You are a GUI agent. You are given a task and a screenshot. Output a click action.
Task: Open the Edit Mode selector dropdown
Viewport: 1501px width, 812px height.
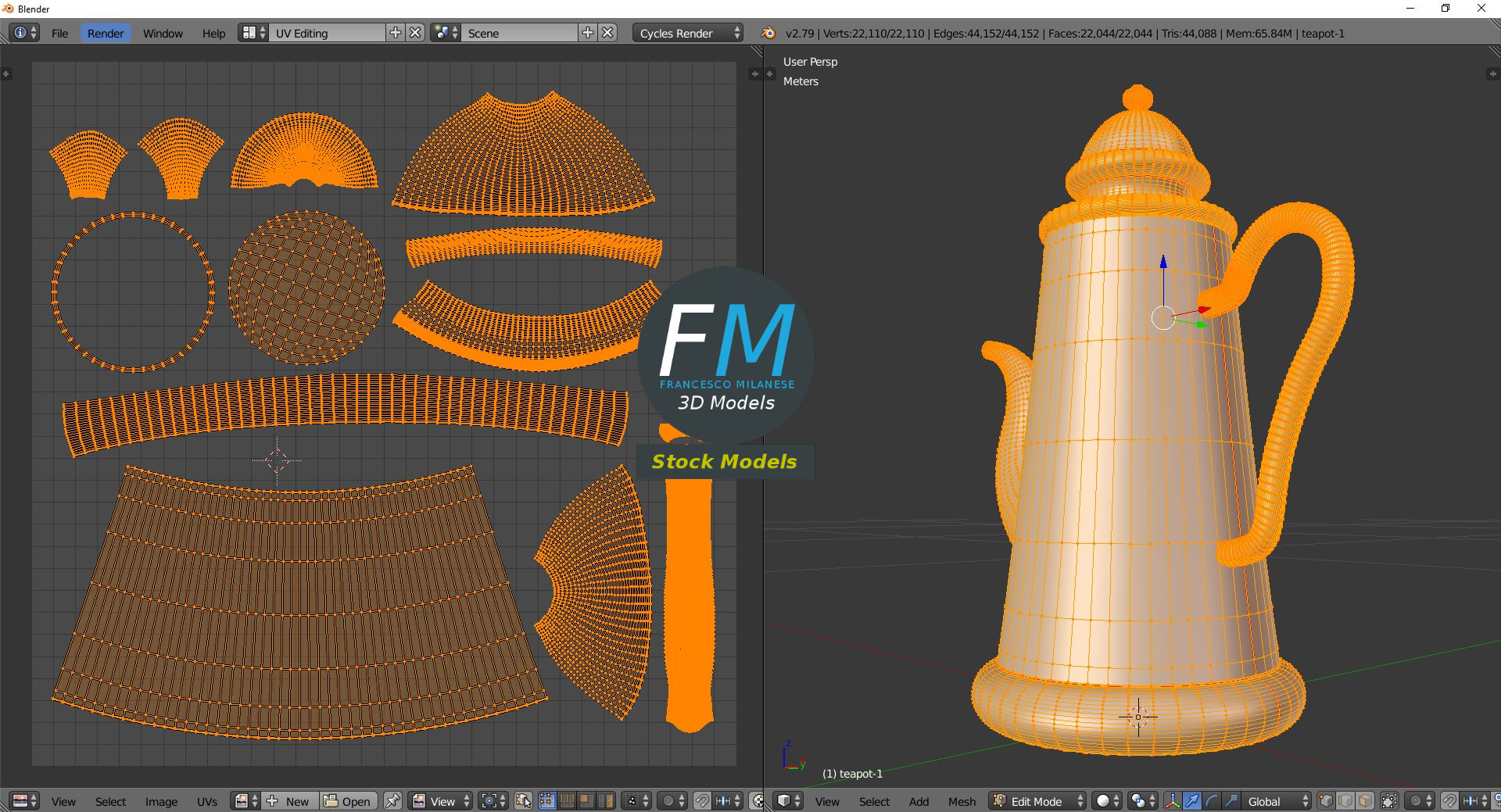click(x=1038, y=801)
